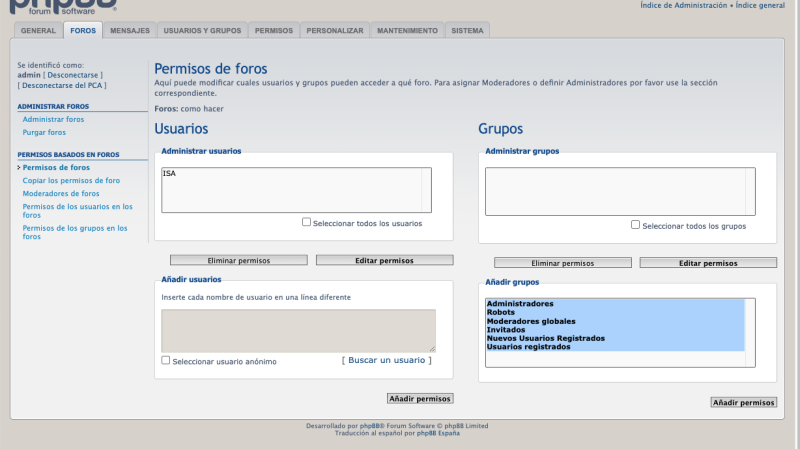
Task: Open the GENERAL tab
Action: pos(38,31)
